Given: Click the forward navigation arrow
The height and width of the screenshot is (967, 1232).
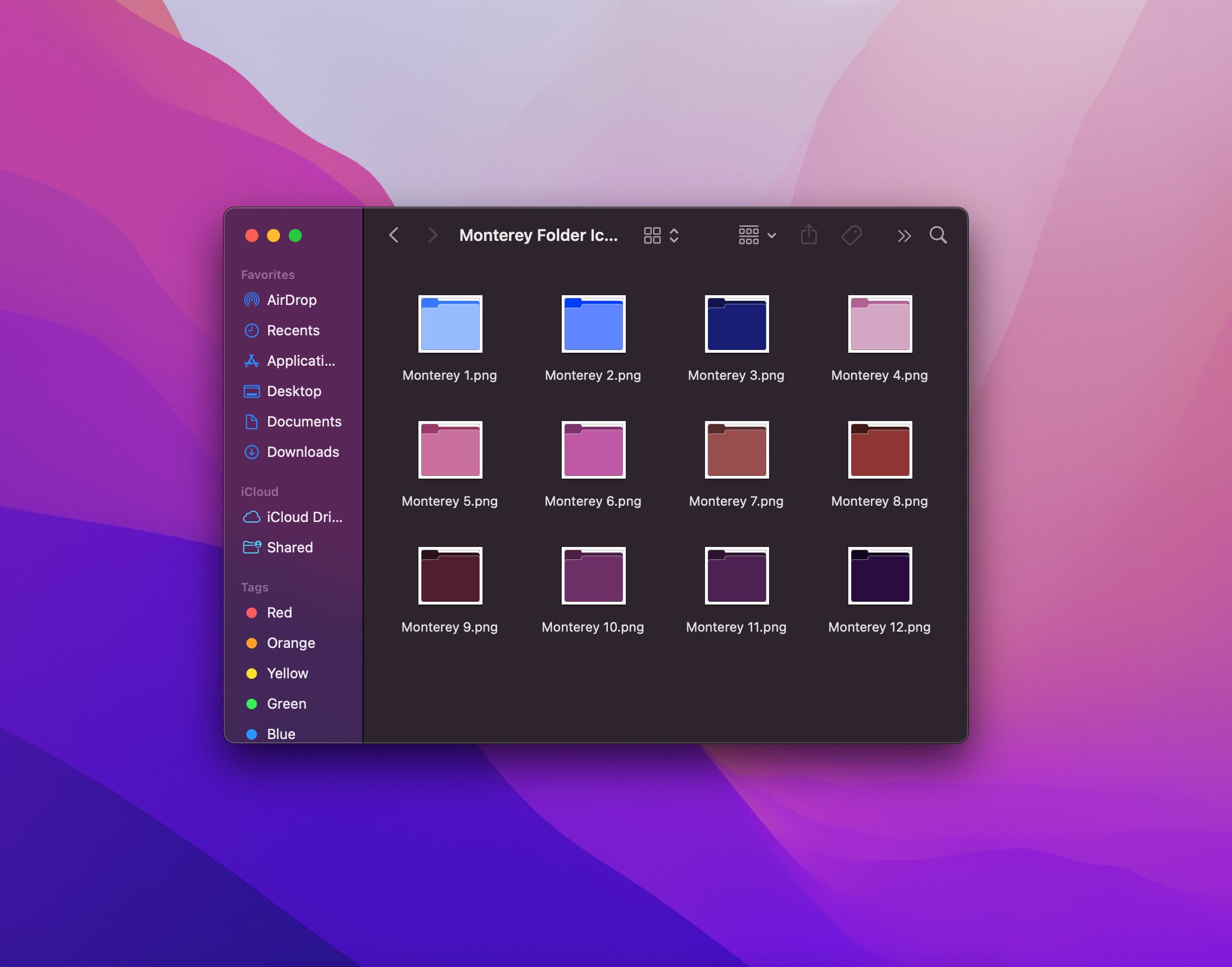Looking at the screenshot, I should point(433,235).
